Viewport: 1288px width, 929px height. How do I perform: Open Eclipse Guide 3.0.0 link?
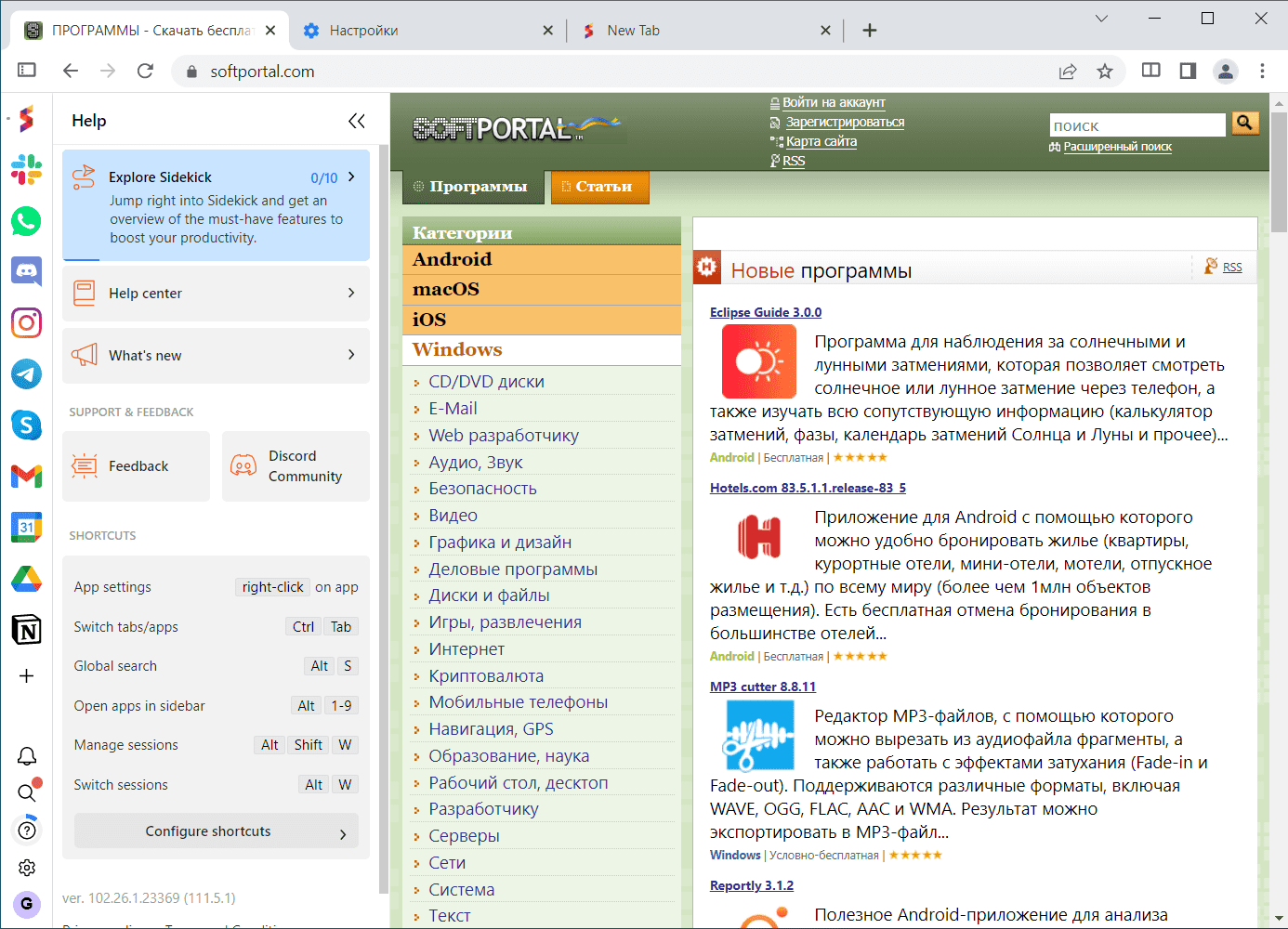coord(766,312)
